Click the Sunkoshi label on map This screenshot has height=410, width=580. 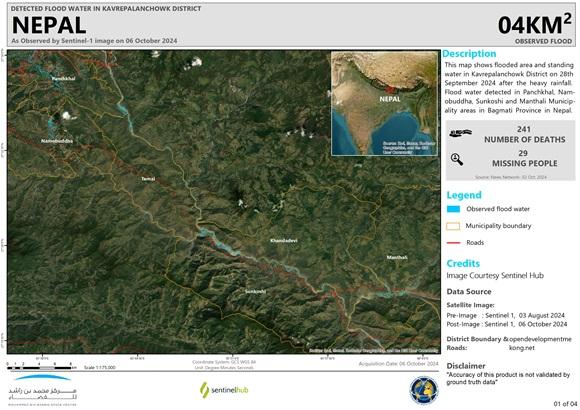pyautogui.click(x=255, y=292)
